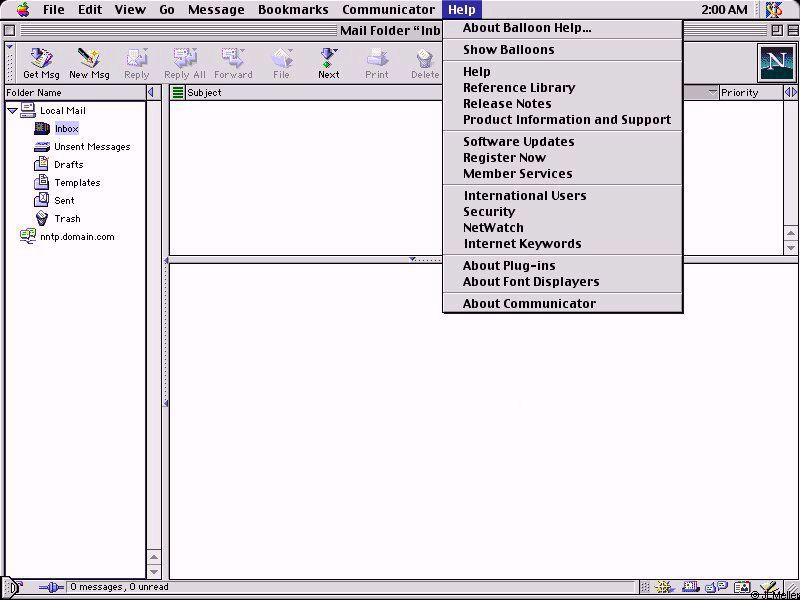The height and width of the screenshot is (600, 800).
Task: Toggle message threading column icon
Action: [x=178, y=92]
